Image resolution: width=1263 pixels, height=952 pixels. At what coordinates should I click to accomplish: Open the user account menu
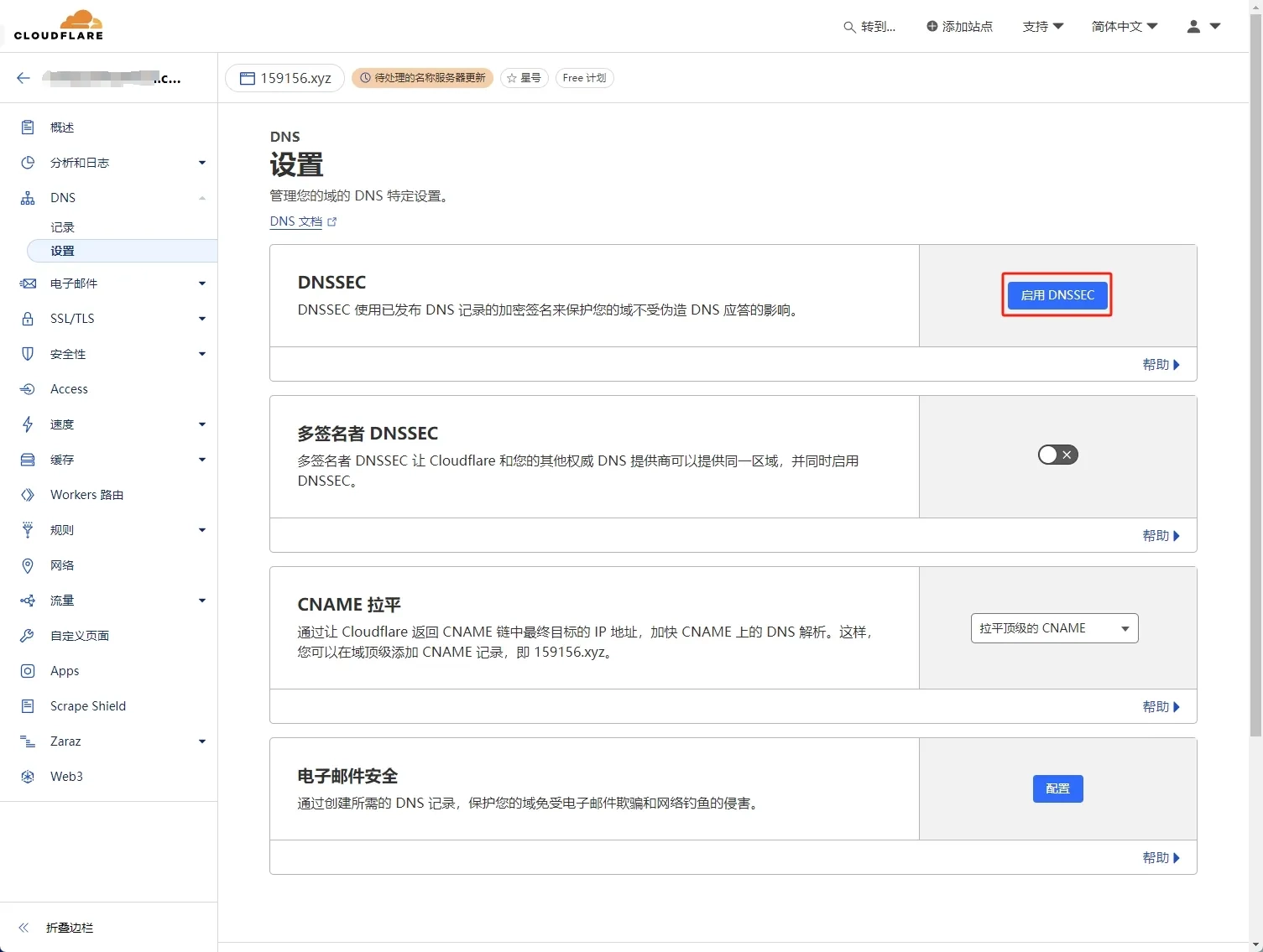coord(1203,27)
